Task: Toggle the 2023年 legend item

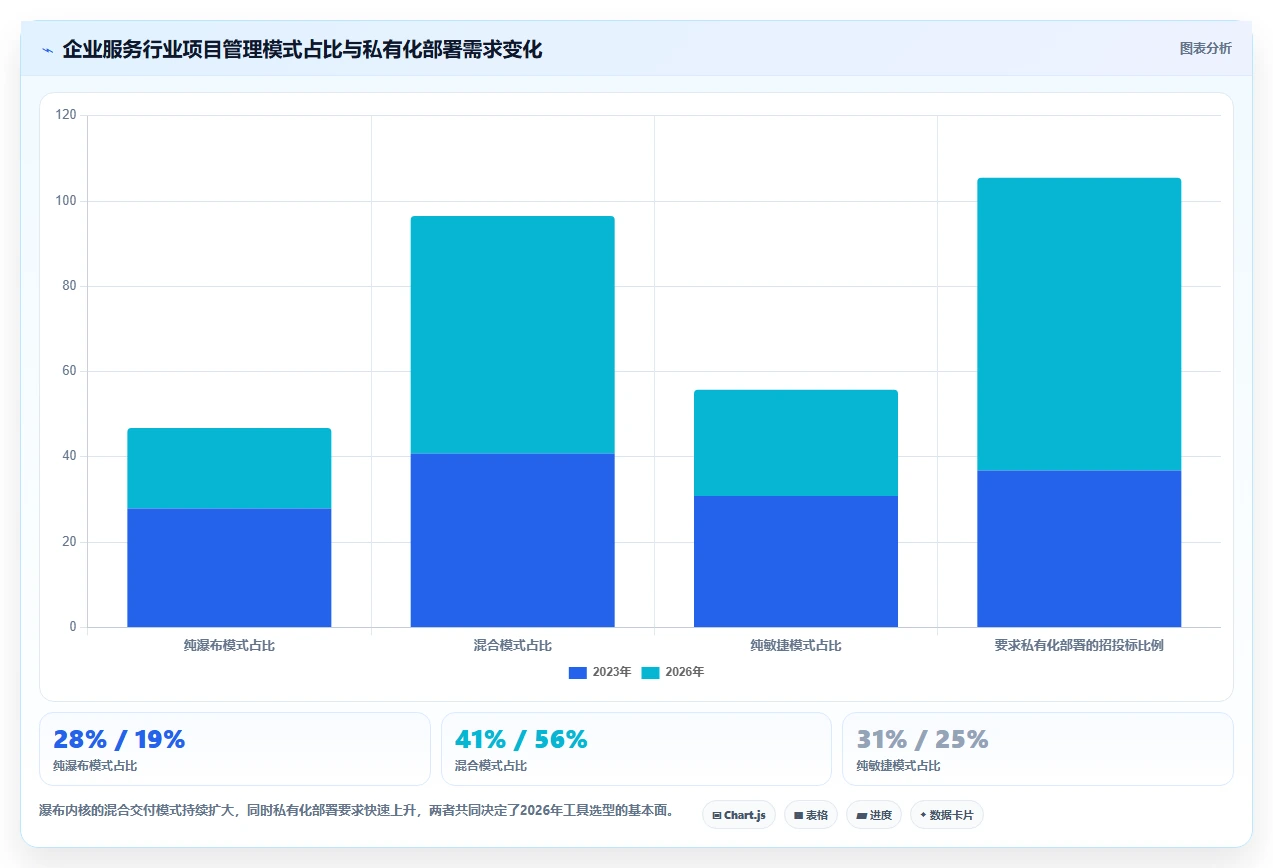Action: [x=600, y=672]
